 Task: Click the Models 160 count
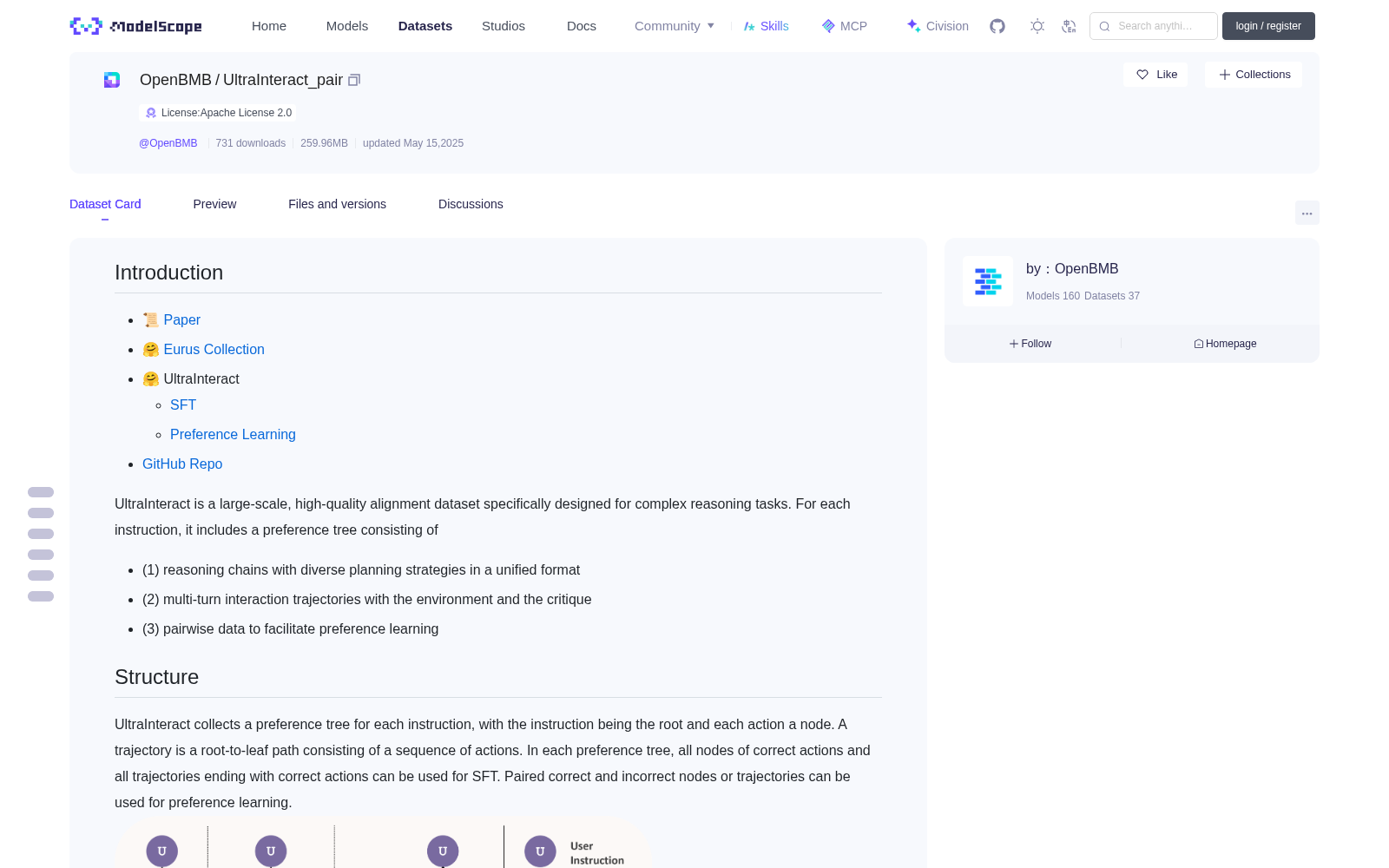(1053, 296)
